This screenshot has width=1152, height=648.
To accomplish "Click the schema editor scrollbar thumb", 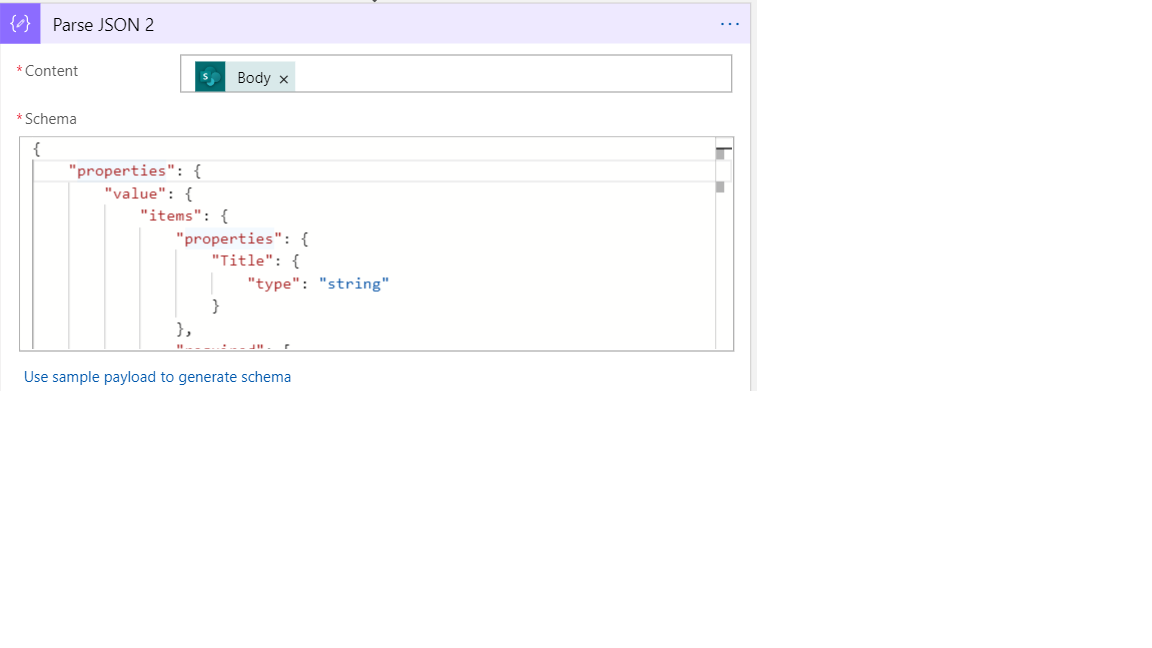I will (x=721, y=188).
